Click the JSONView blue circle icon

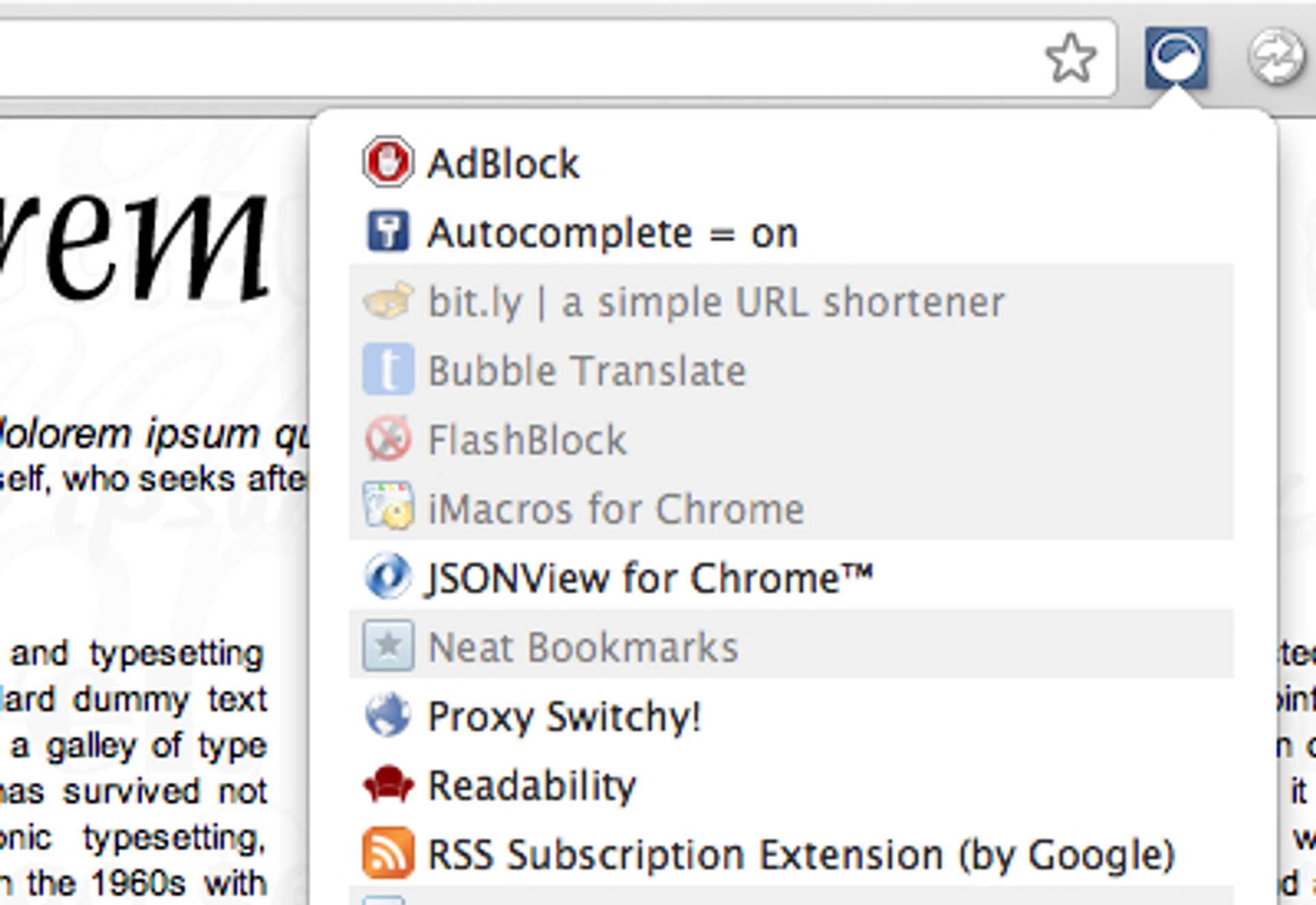tap(387, 577)
